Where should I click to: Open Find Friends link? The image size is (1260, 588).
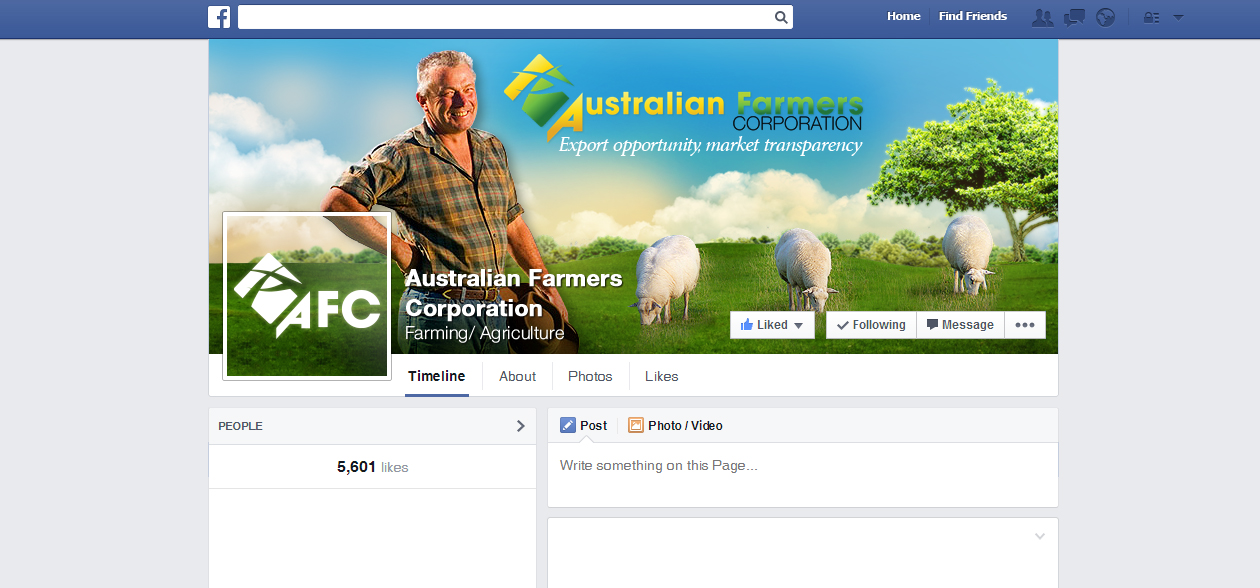click(973, 16)
